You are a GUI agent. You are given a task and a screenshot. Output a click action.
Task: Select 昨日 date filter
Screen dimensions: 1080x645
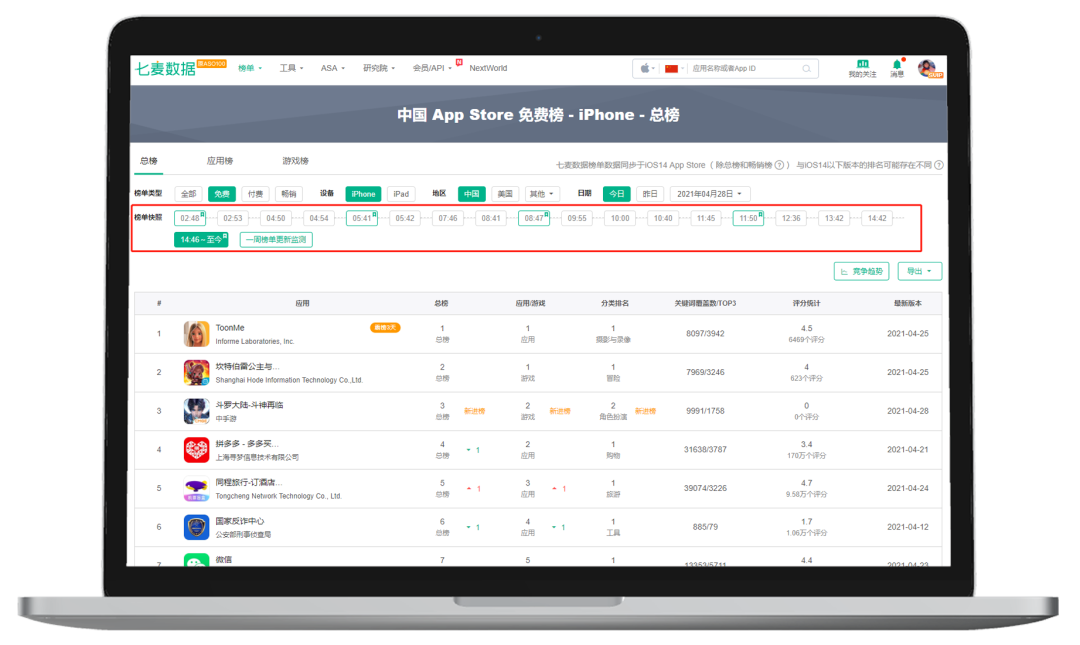point(650,194)
